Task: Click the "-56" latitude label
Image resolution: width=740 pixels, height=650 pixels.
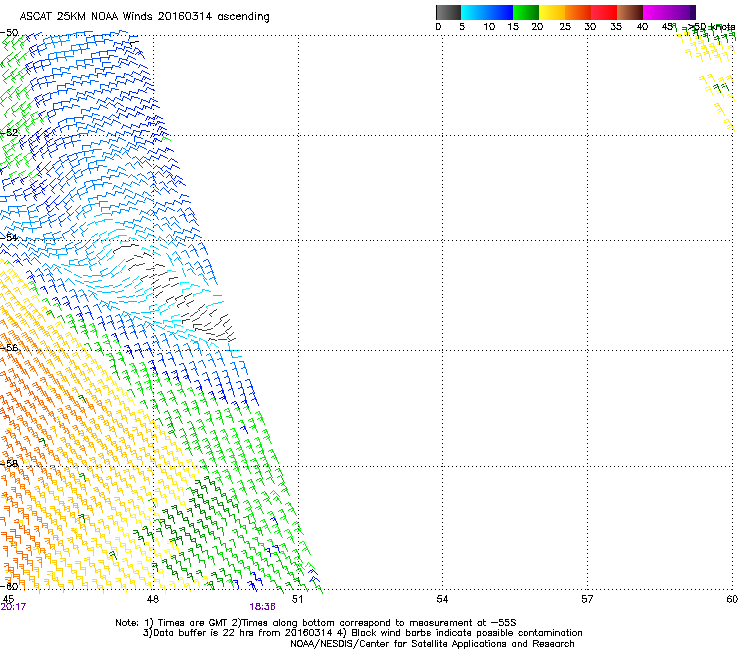Action: click(9, 347)
